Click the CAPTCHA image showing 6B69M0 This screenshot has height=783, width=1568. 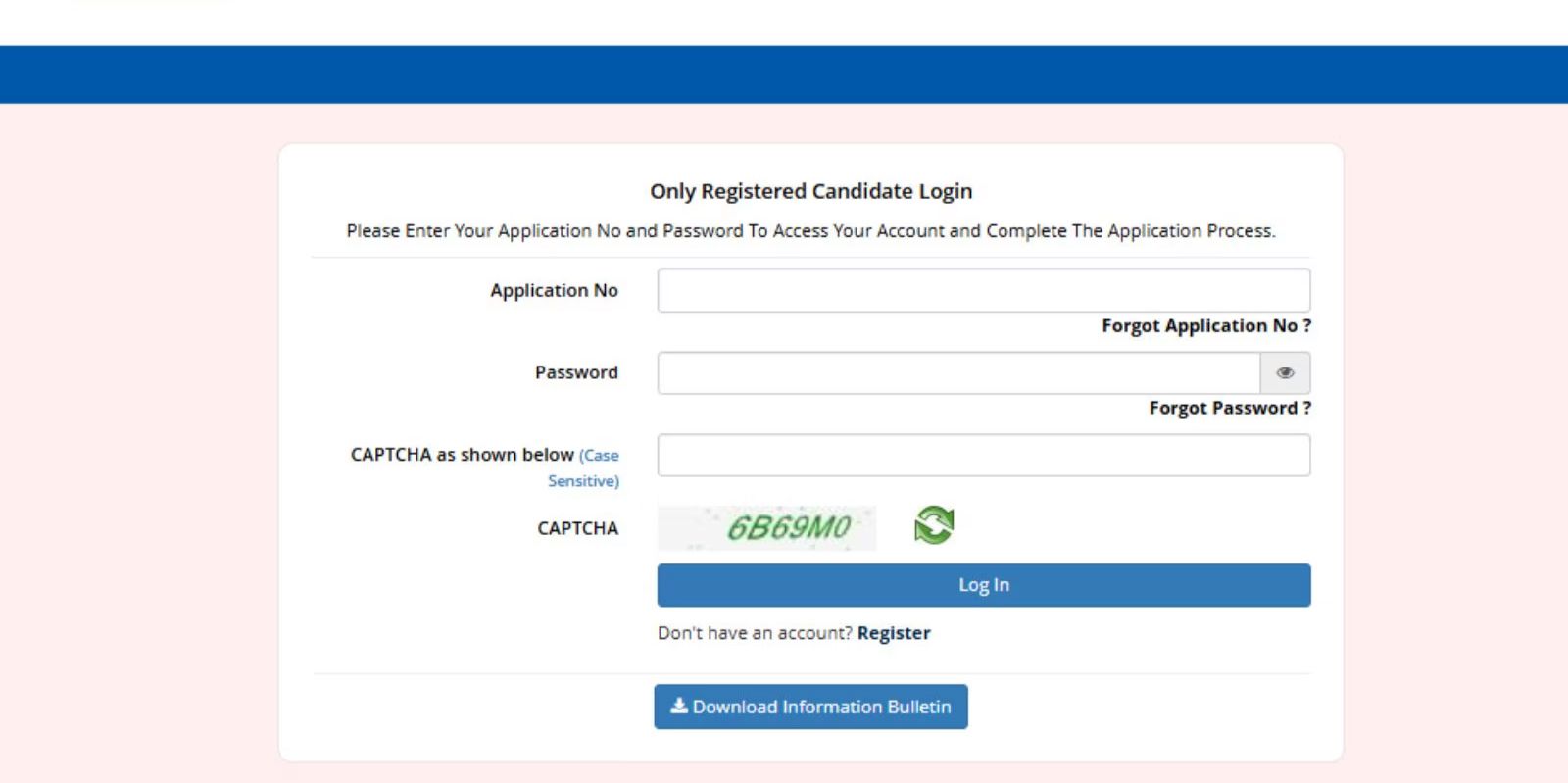(766, 528)
